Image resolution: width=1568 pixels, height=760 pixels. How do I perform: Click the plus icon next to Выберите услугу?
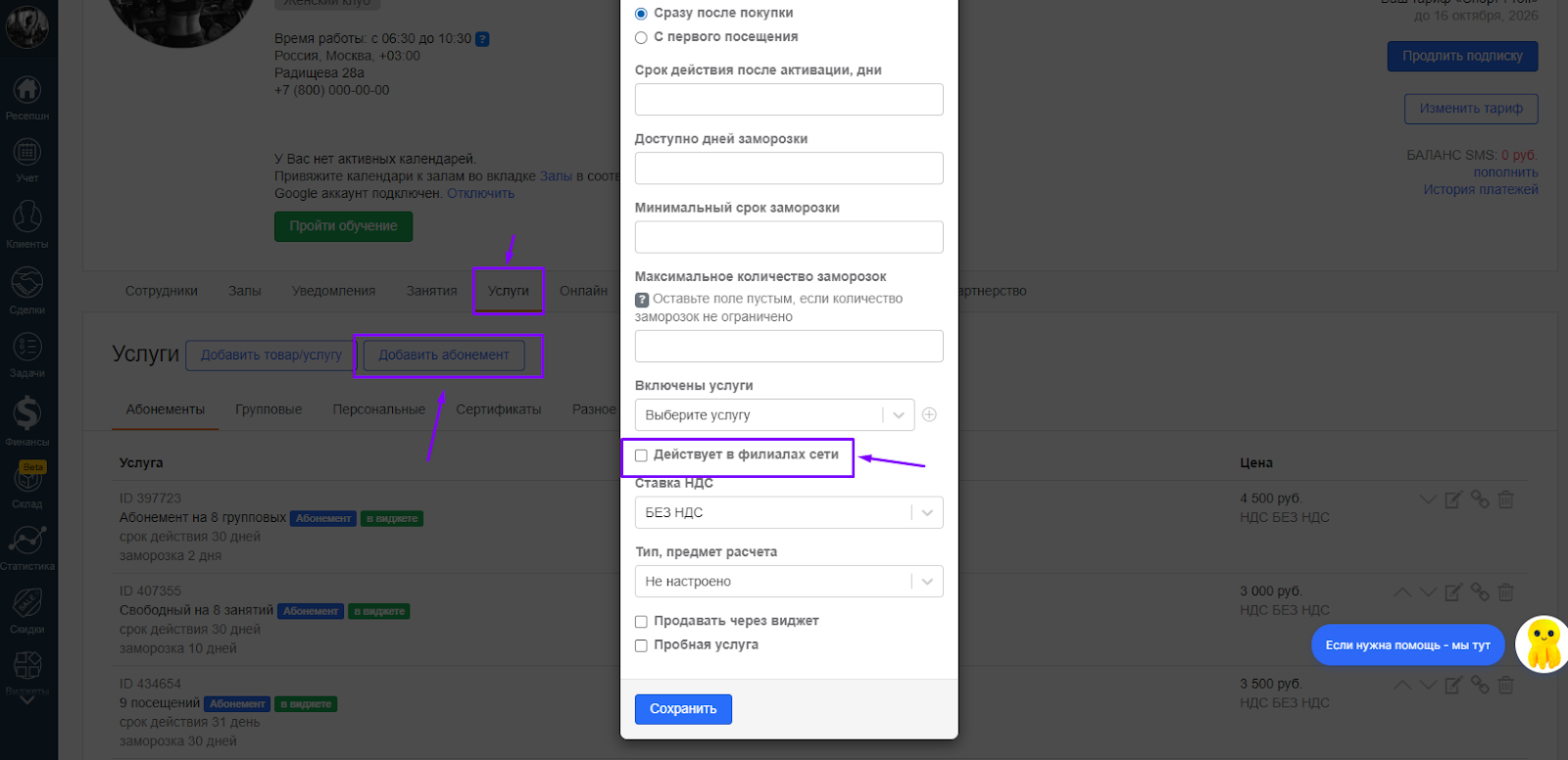coord(929,414)
